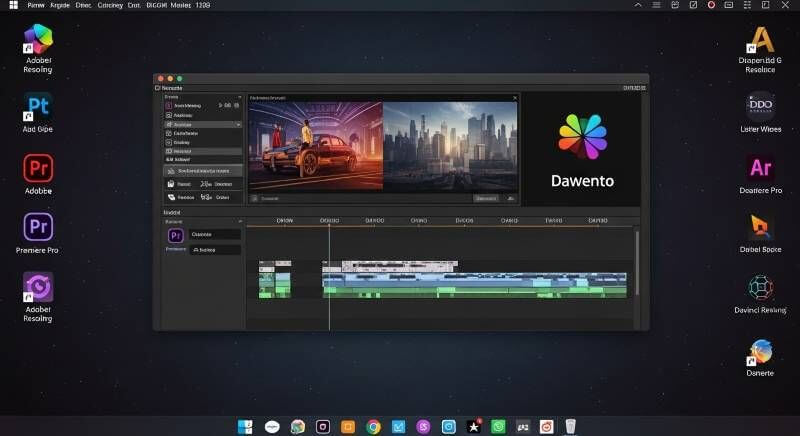Click the calendar icon in the top bar
The width and height of the screenshot is (800, 436).
pyautogui.click(x=674, y=5)
